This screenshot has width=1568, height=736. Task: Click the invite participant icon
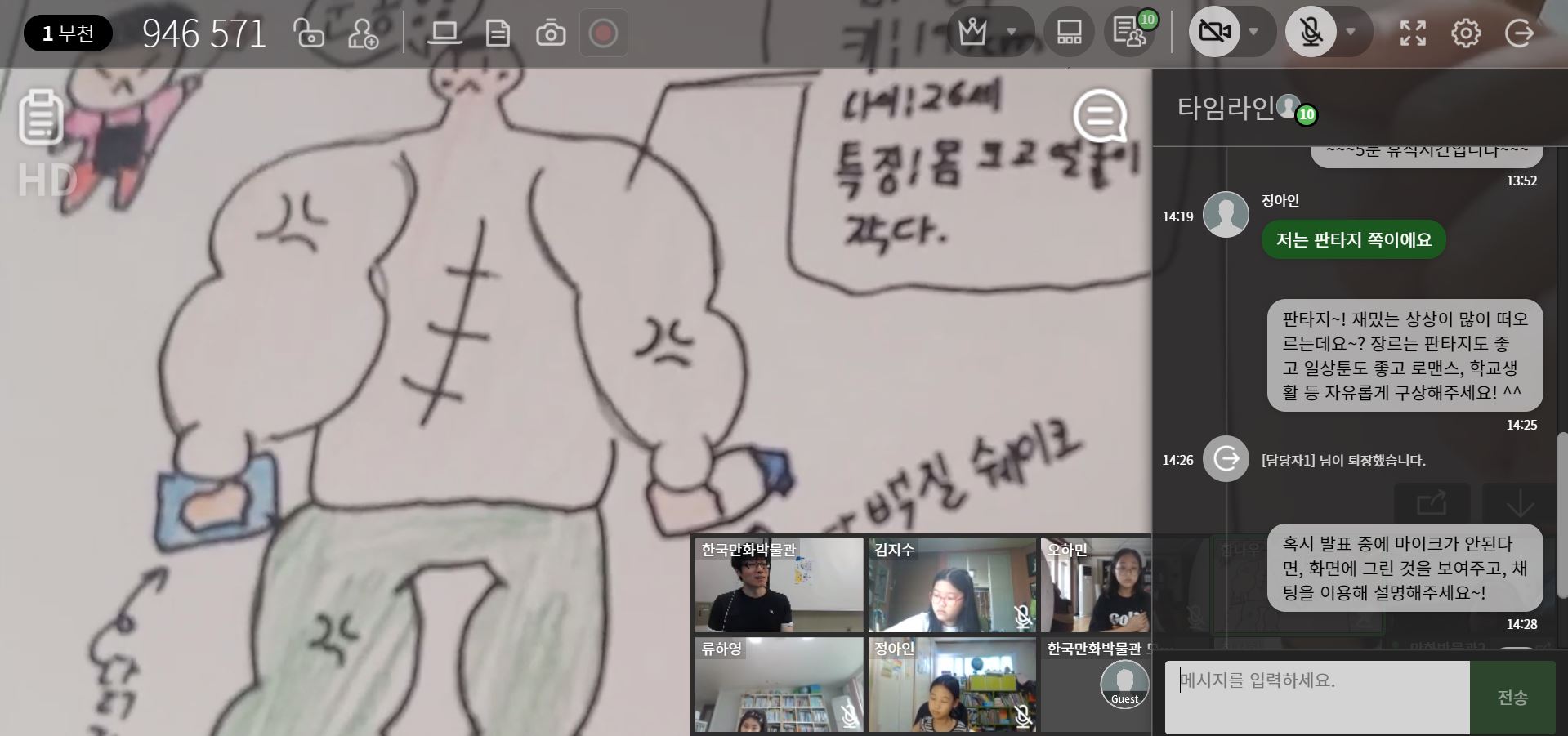[x=363, y=33]
